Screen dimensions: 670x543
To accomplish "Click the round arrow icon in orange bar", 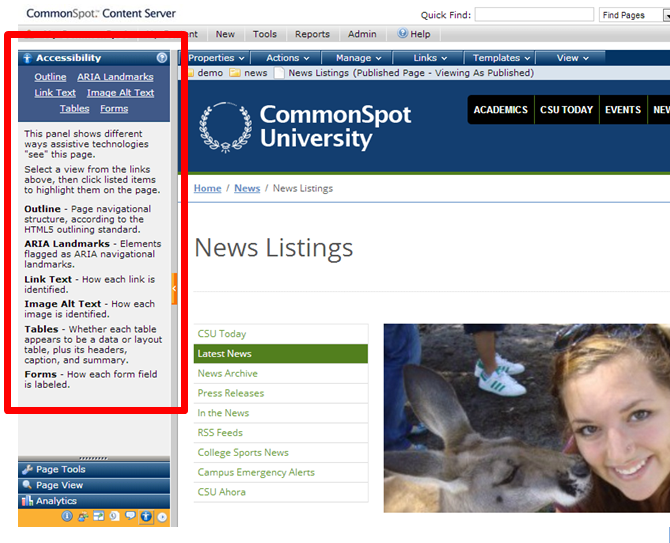I will click(162, 517).
